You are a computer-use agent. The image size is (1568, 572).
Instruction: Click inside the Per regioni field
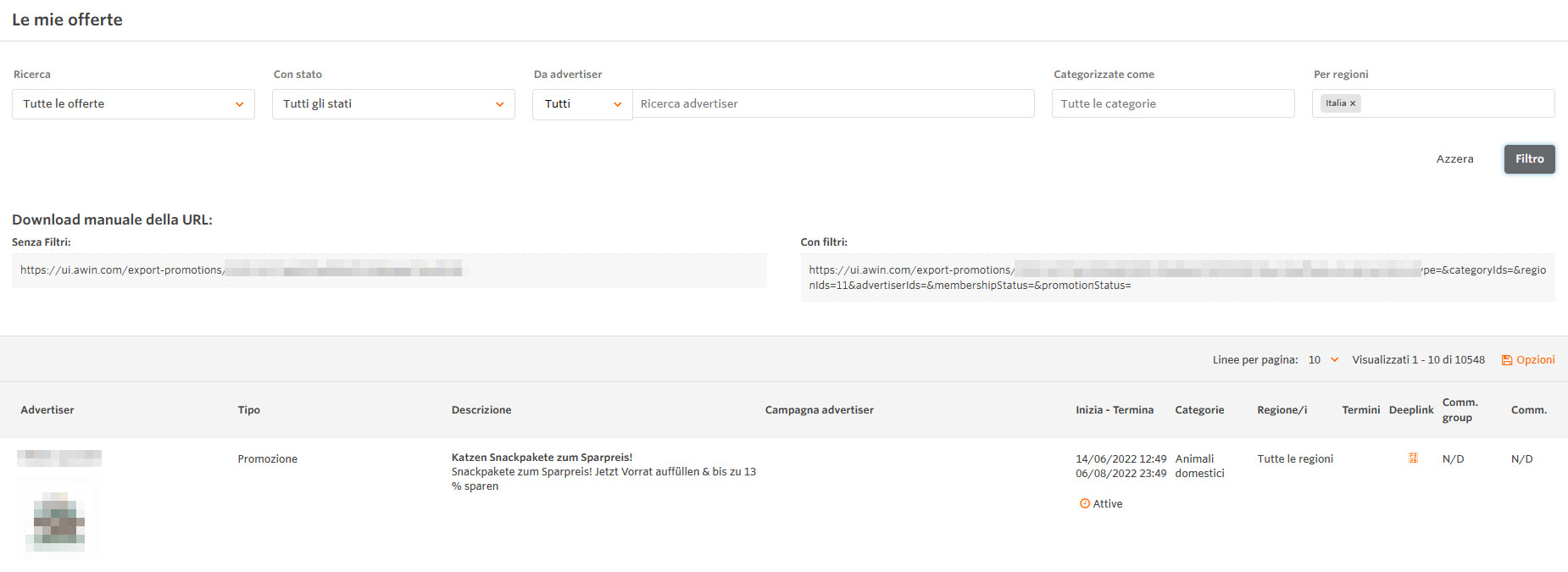coord(1458,104)
